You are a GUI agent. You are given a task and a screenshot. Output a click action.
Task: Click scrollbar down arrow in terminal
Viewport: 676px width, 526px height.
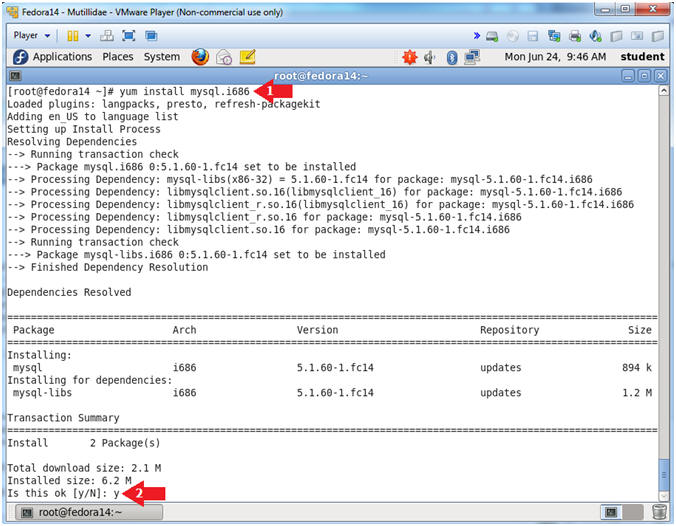[663, 496]
